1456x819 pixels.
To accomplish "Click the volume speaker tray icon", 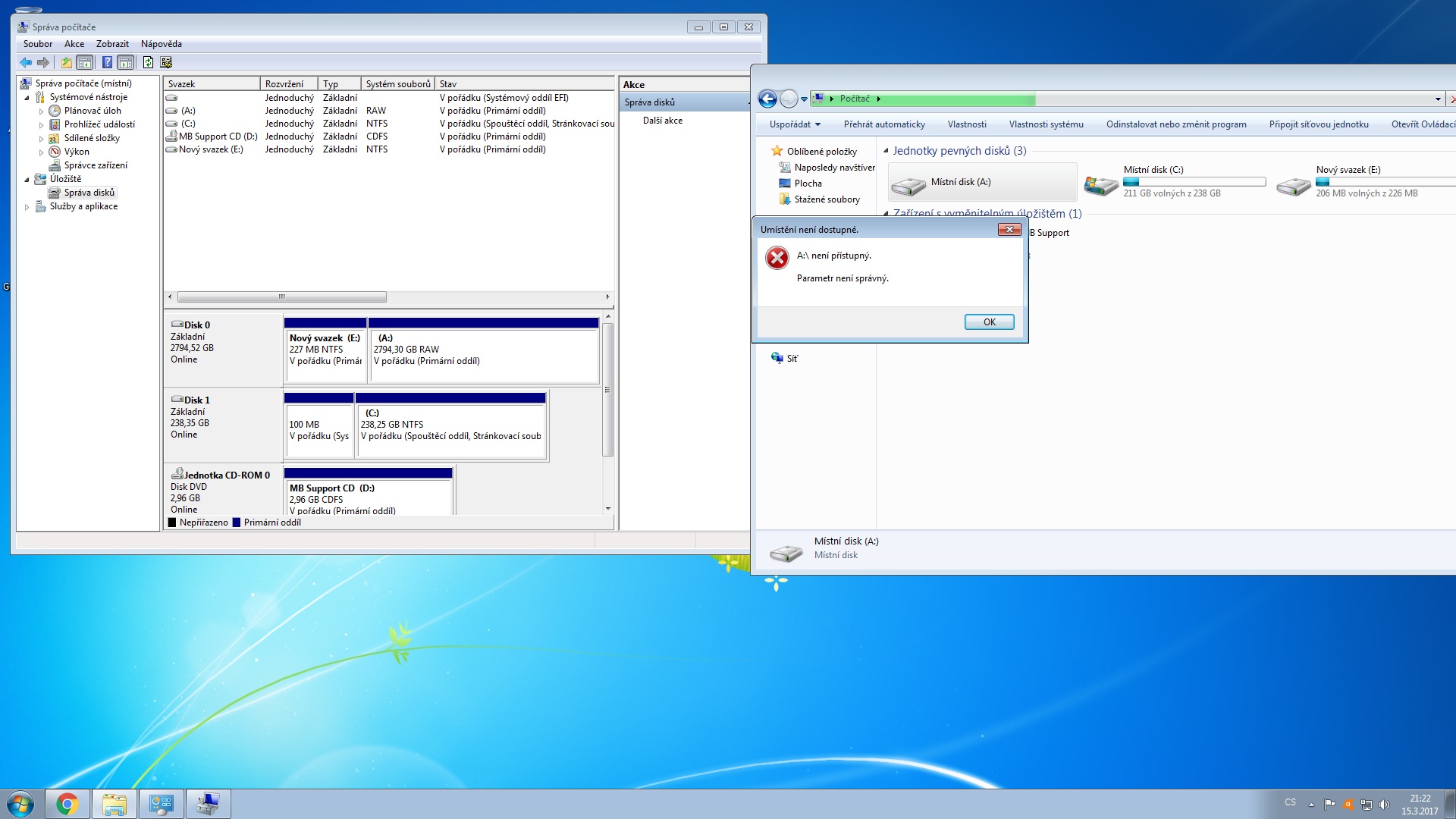I will pyautogui.click(x=1384, y=804).
